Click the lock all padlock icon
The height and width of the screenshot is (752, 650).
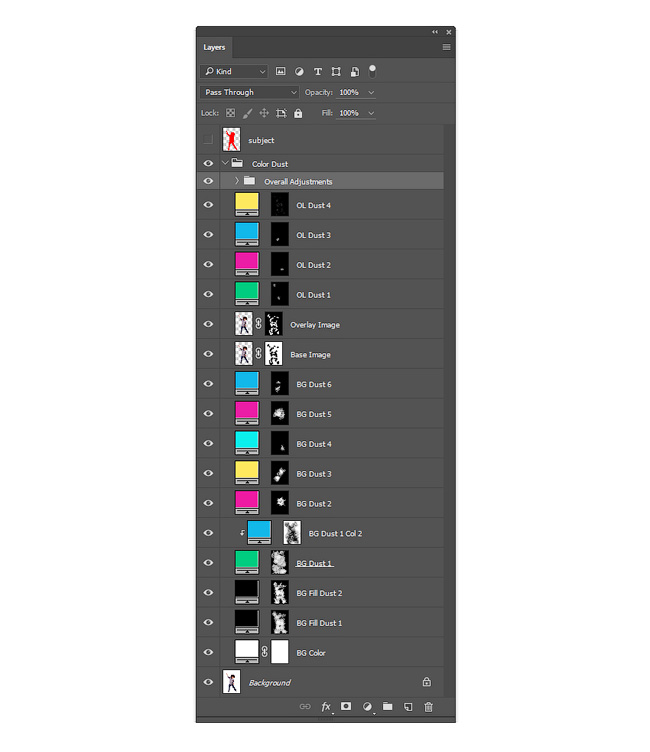pyautogui.click(x=298, y=113)
